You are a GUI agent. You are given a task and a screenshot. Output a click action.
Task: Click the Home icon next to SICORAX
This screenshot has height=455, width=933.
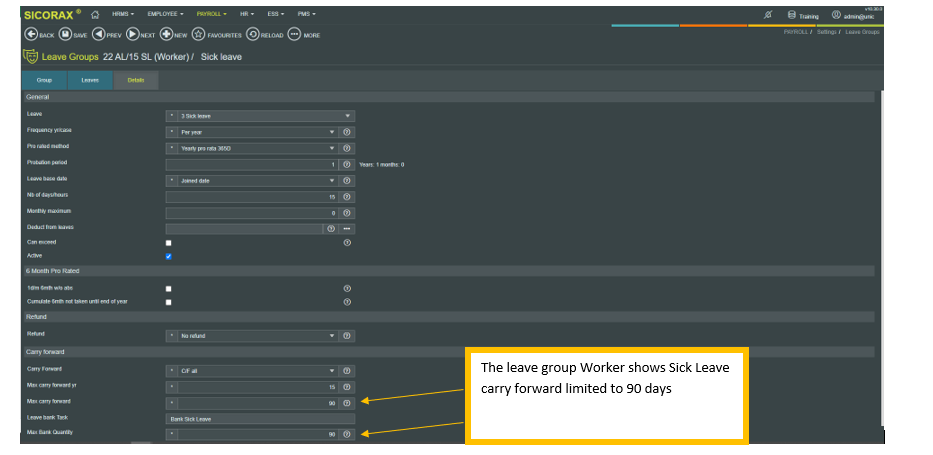coord(95,15)
